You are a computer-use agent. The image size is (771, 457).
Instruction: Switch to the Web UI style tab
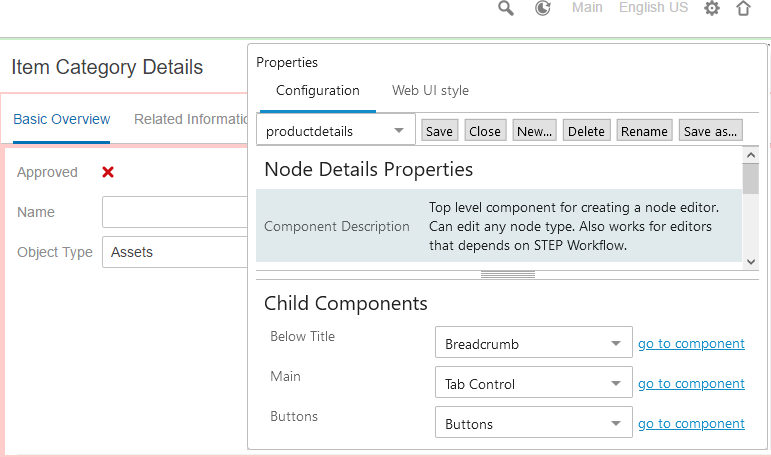click(x=430, y=91)
